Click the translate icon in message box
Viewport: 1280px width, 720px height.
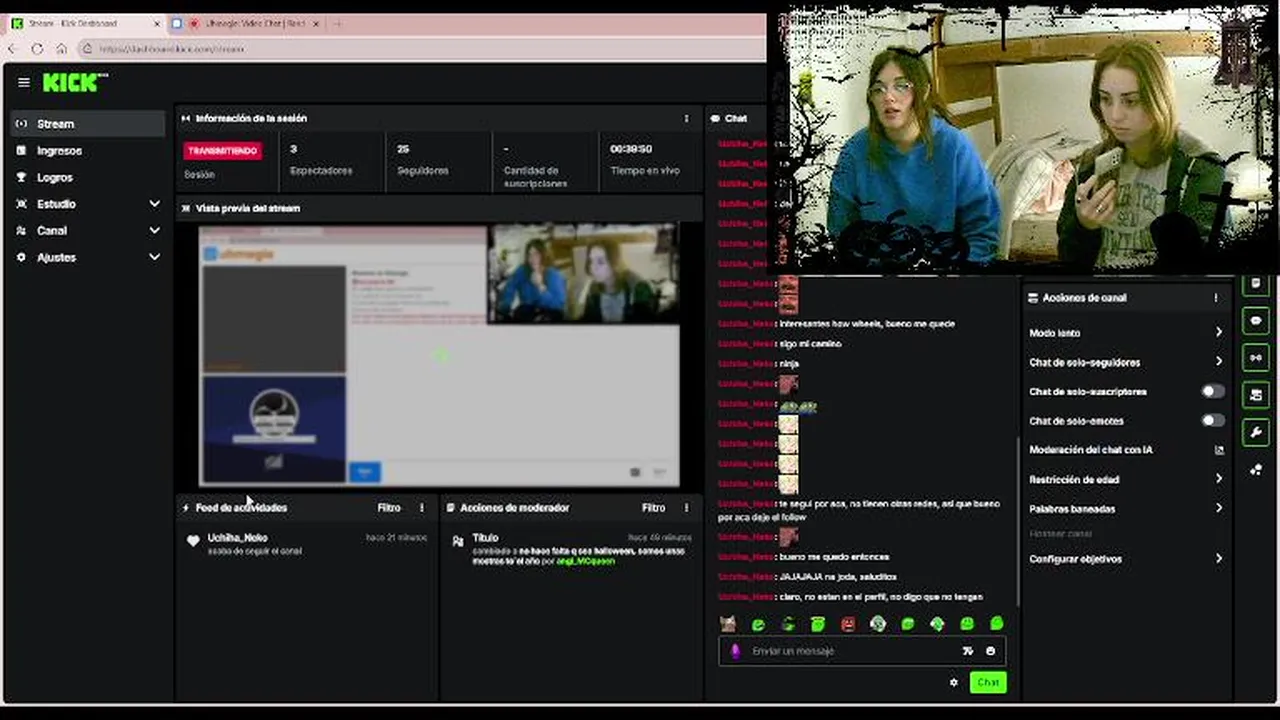968,651
